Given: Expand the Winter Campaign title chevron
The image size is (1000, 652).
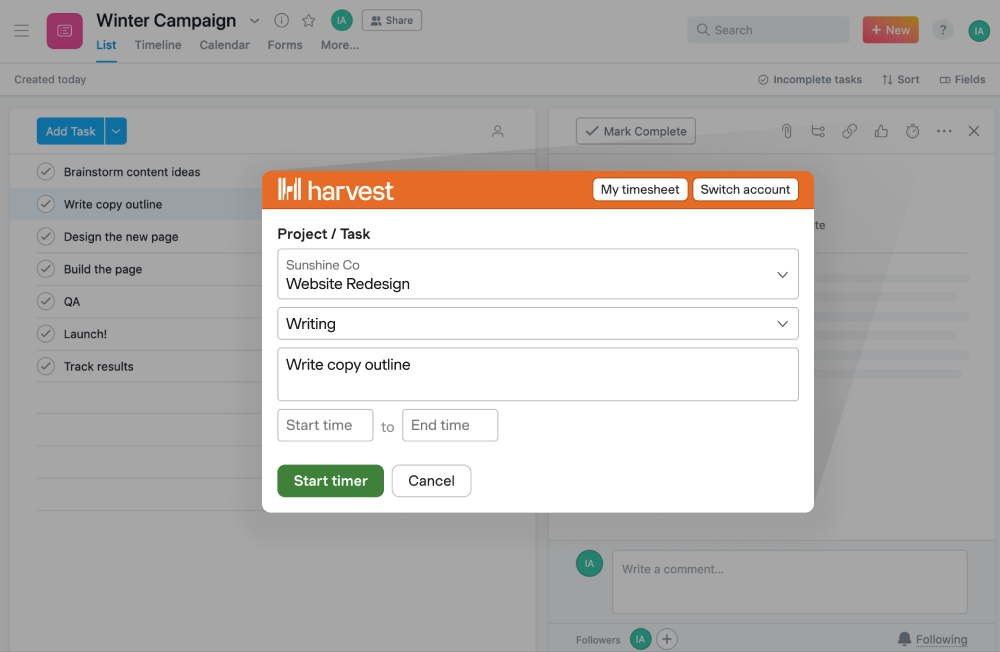Looking at the screenshot, I should pos(254,20).
